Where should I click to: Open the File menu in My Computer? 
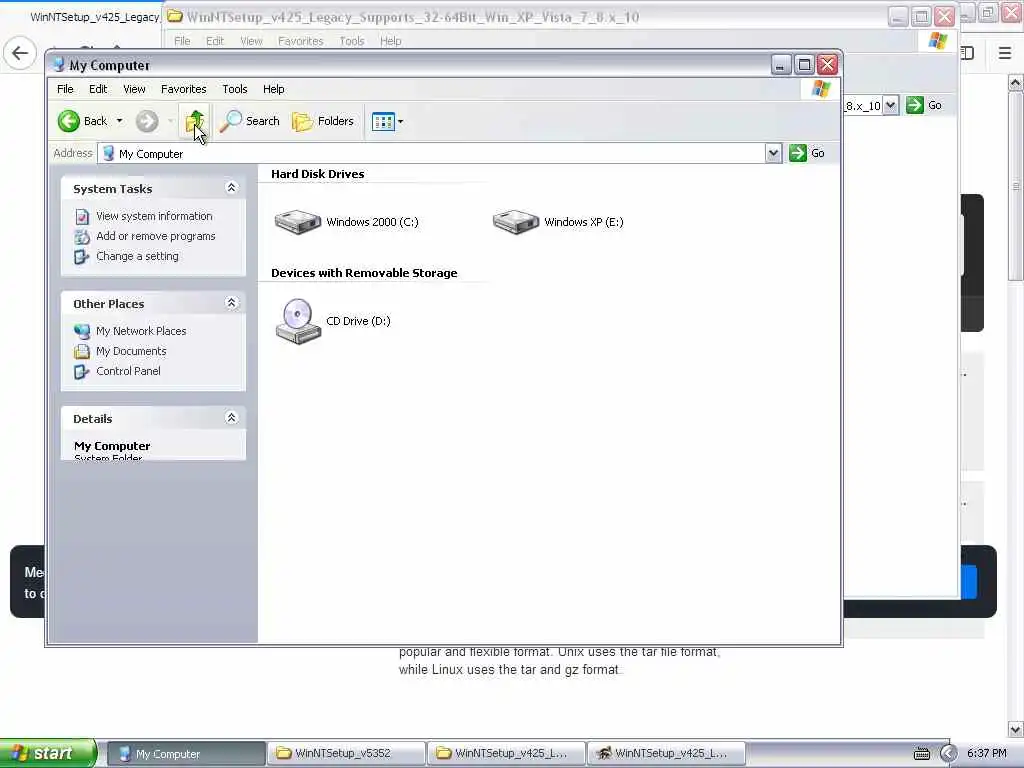pyautogui.click(x=65, y=89)
